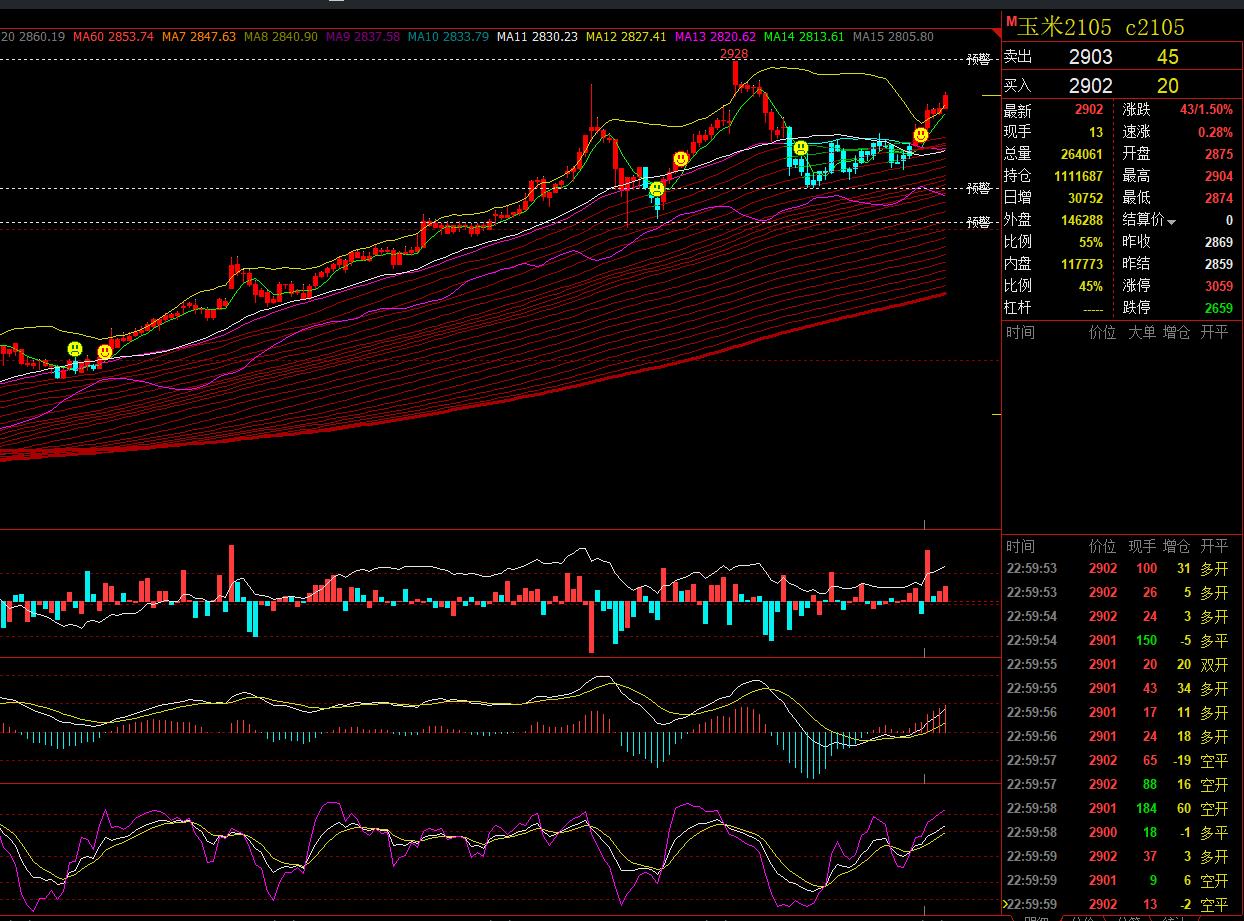Click the MA8 2840.90 indicator label
1244x921 pixels.
(x=280, y=37)
